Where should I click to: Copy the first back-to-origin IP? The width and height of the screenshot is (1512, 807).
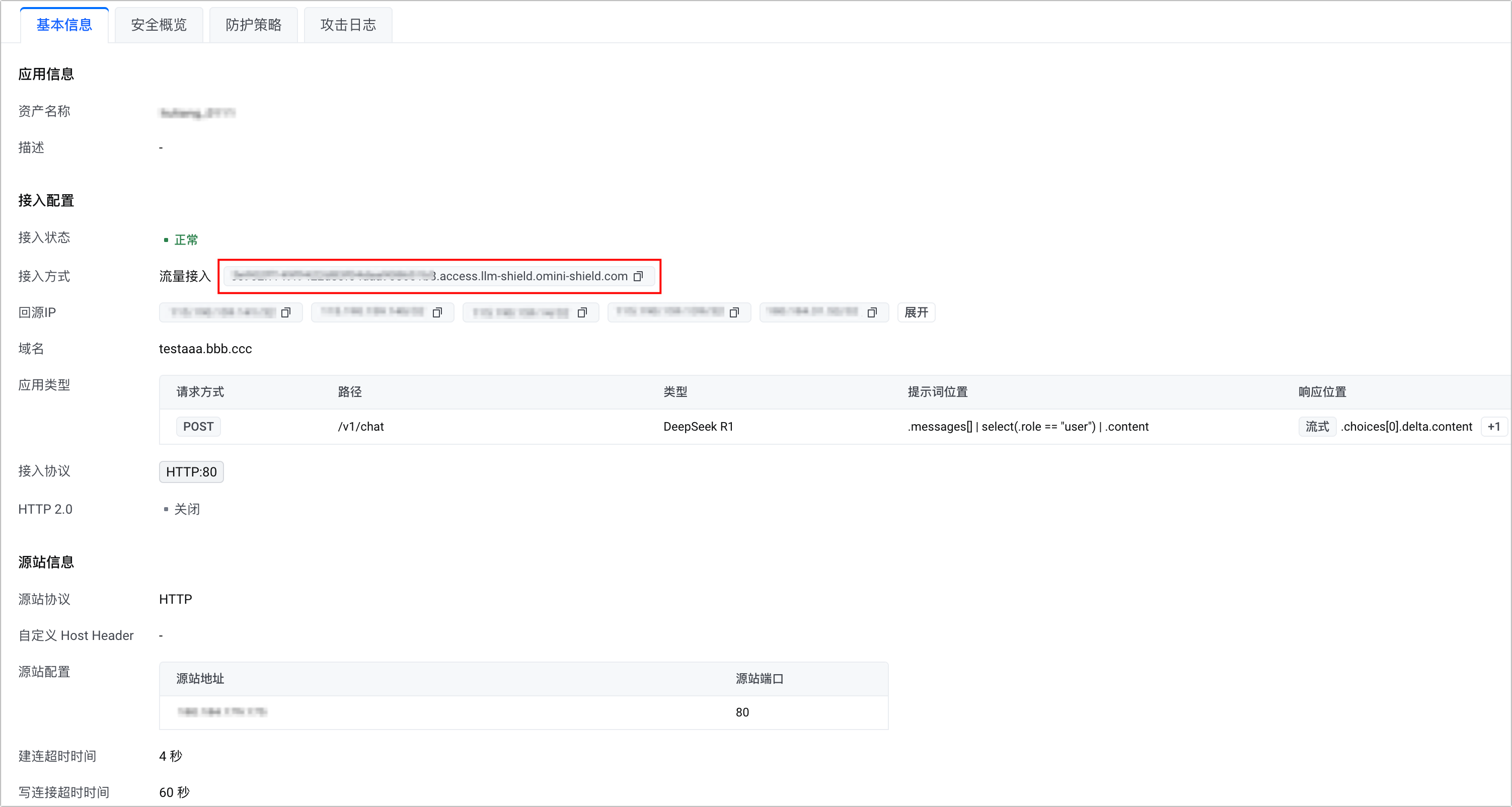286,313
